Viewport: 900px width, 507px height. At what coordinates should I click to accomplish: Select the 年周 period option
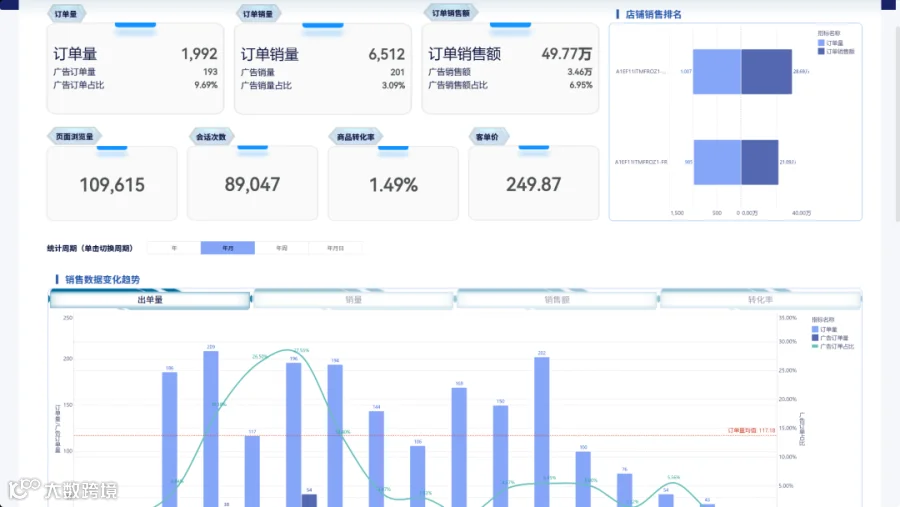[x=281, y=248]
